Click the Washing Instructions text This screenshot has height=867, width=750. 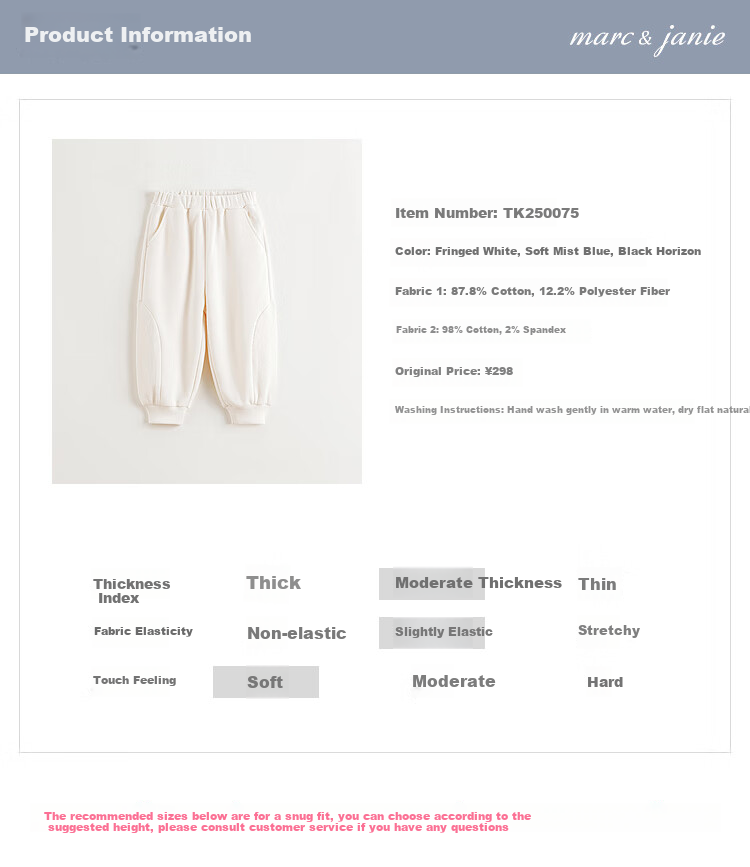(572, 410)
